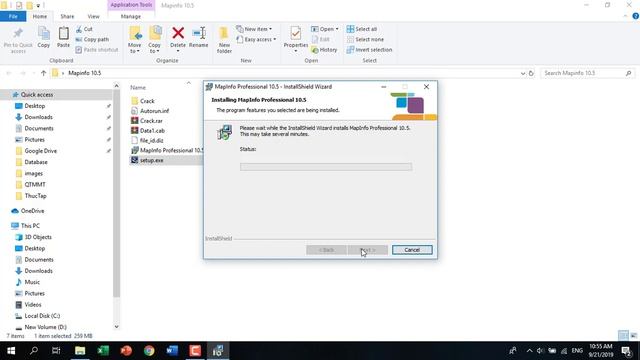The height and width of the screenshot is (360, 640).
Task: Switch to the Manage ribbon tab
Action: [131, 16]
